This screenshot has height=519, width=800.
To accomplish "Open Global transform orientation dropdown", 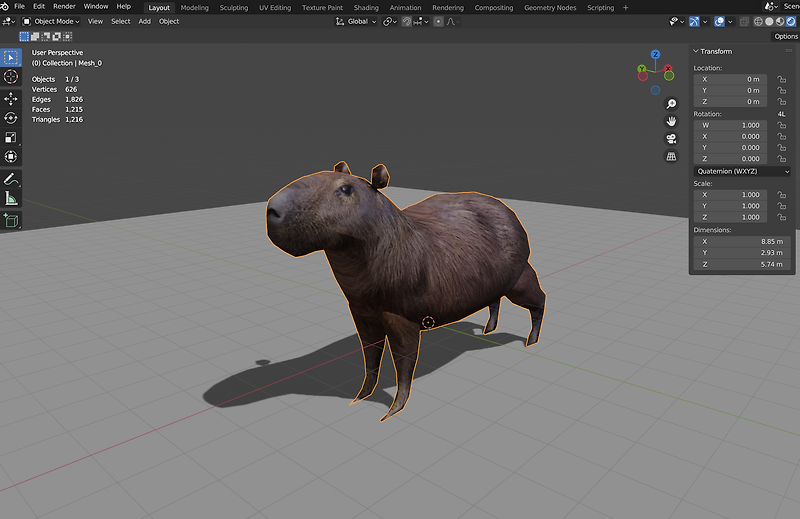I will pos(356,21).
